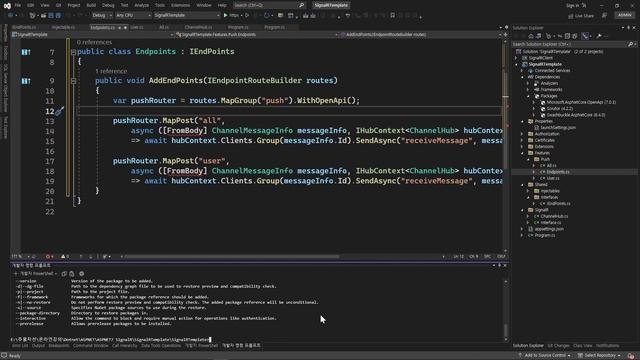This screenshot has height=360, width=640.
Task: Click the notification bell icon in status bar
Action: pos(631,356)
